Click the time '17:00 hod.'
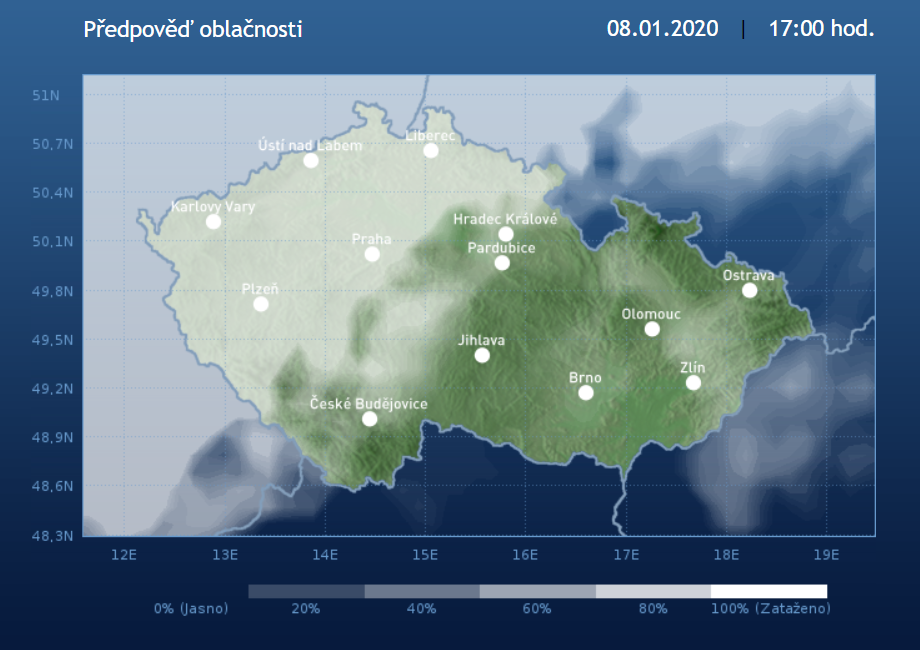This screenshot has height=650, width=920. [x=821, y=28]
